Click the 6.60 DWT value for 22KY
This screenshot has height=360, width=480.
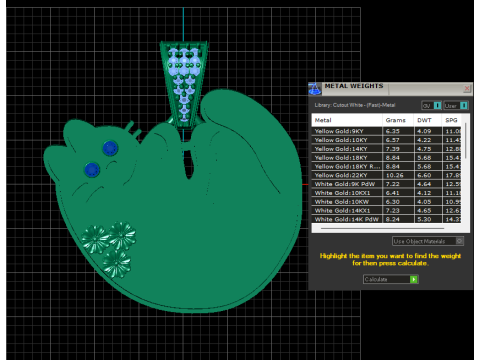coord(424,175)
